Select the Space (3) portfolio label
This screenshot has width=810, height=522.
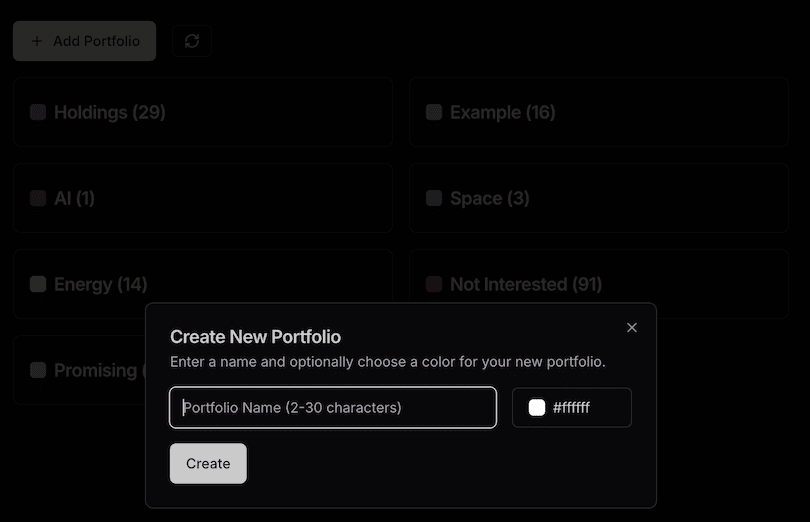tap(490, 198)
